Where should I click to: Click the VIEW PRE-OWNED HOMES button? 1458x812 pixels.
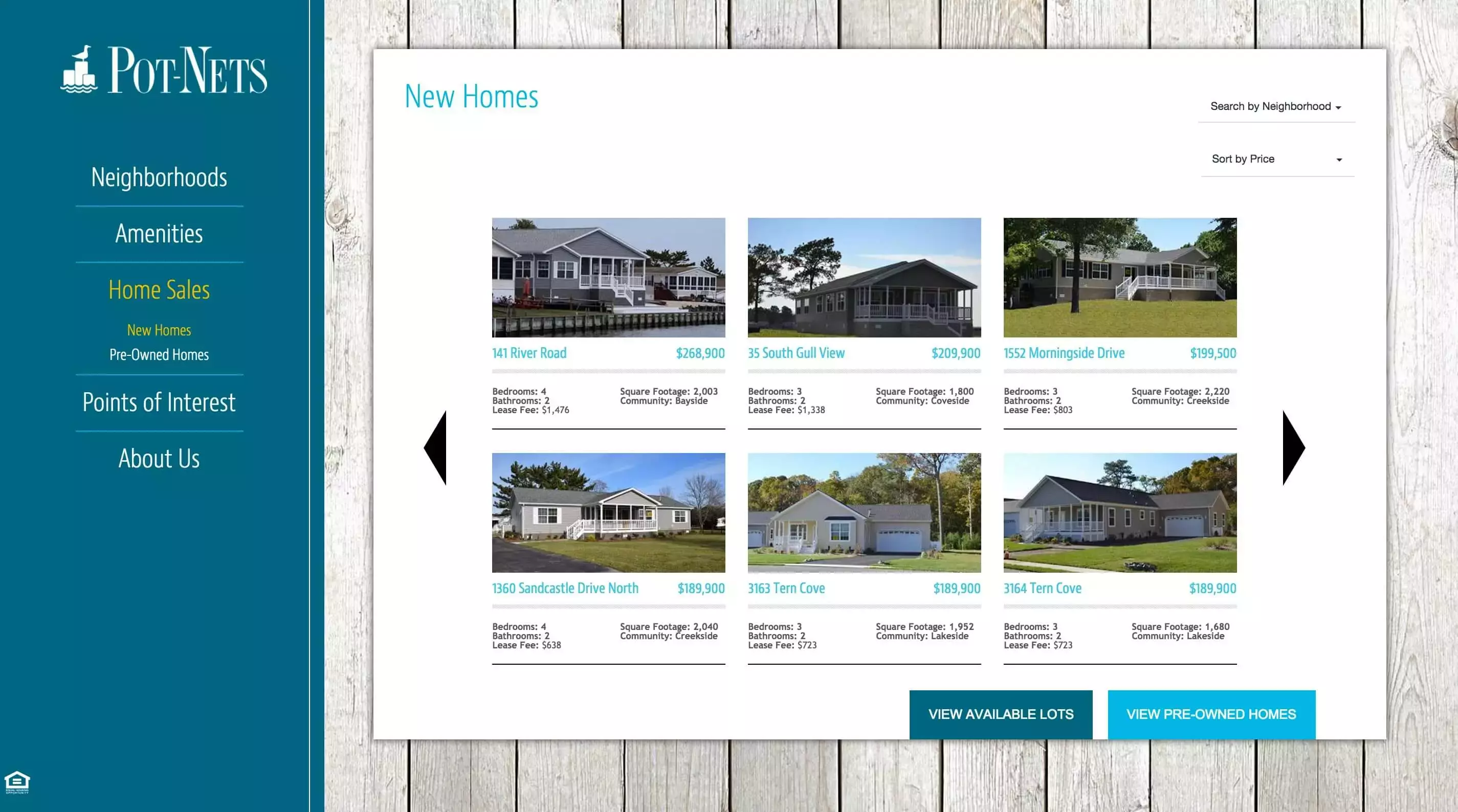pos(1211,714)
